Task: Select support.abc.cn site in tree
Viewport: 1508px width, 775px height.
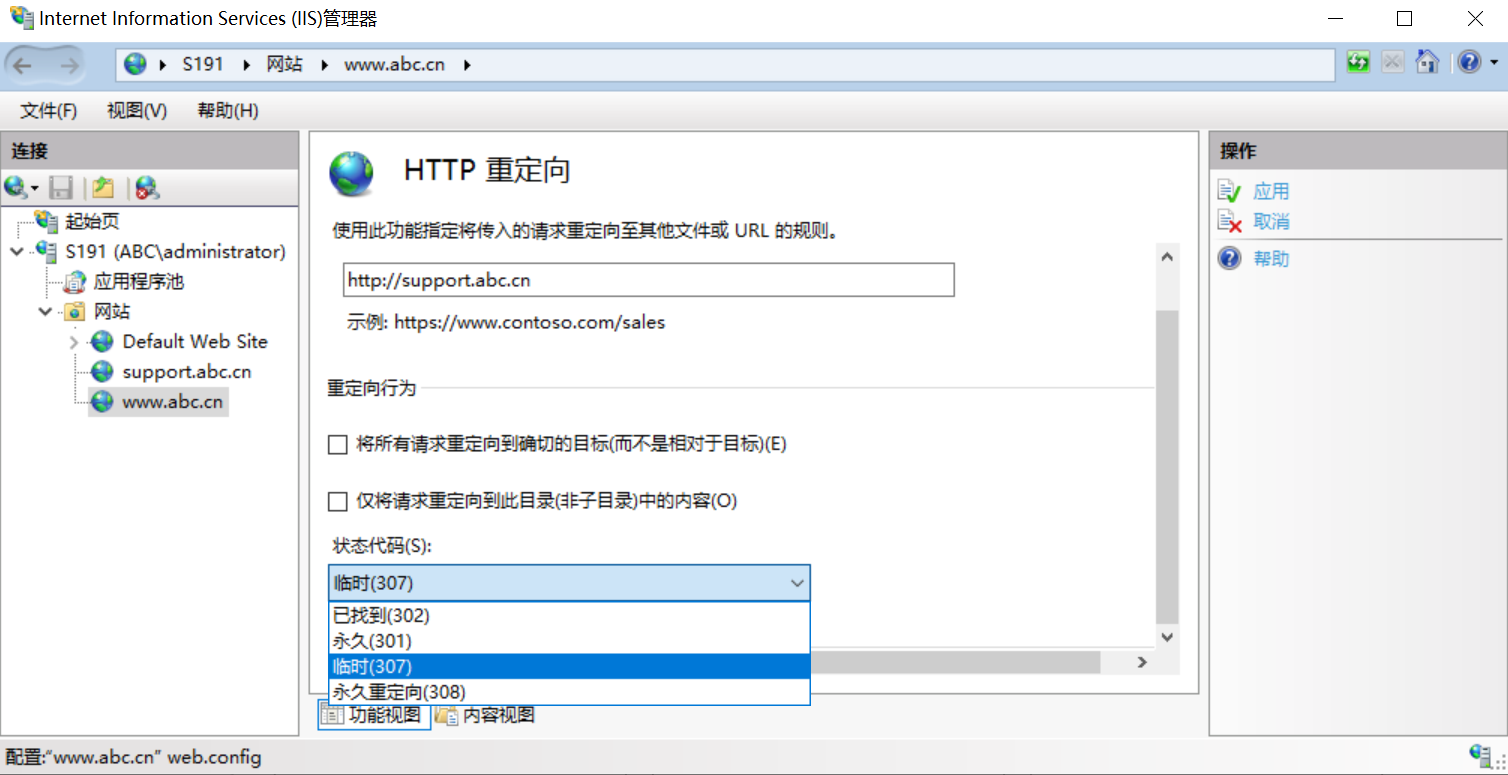Action: tap(186, 372)
